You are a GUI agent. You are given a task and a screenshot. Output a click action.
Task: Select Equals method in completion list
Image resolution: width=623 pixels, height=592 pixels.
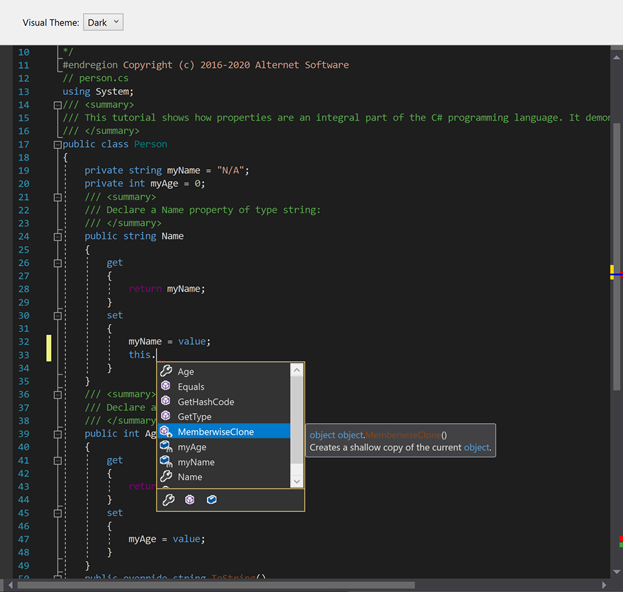click(224, 387)
